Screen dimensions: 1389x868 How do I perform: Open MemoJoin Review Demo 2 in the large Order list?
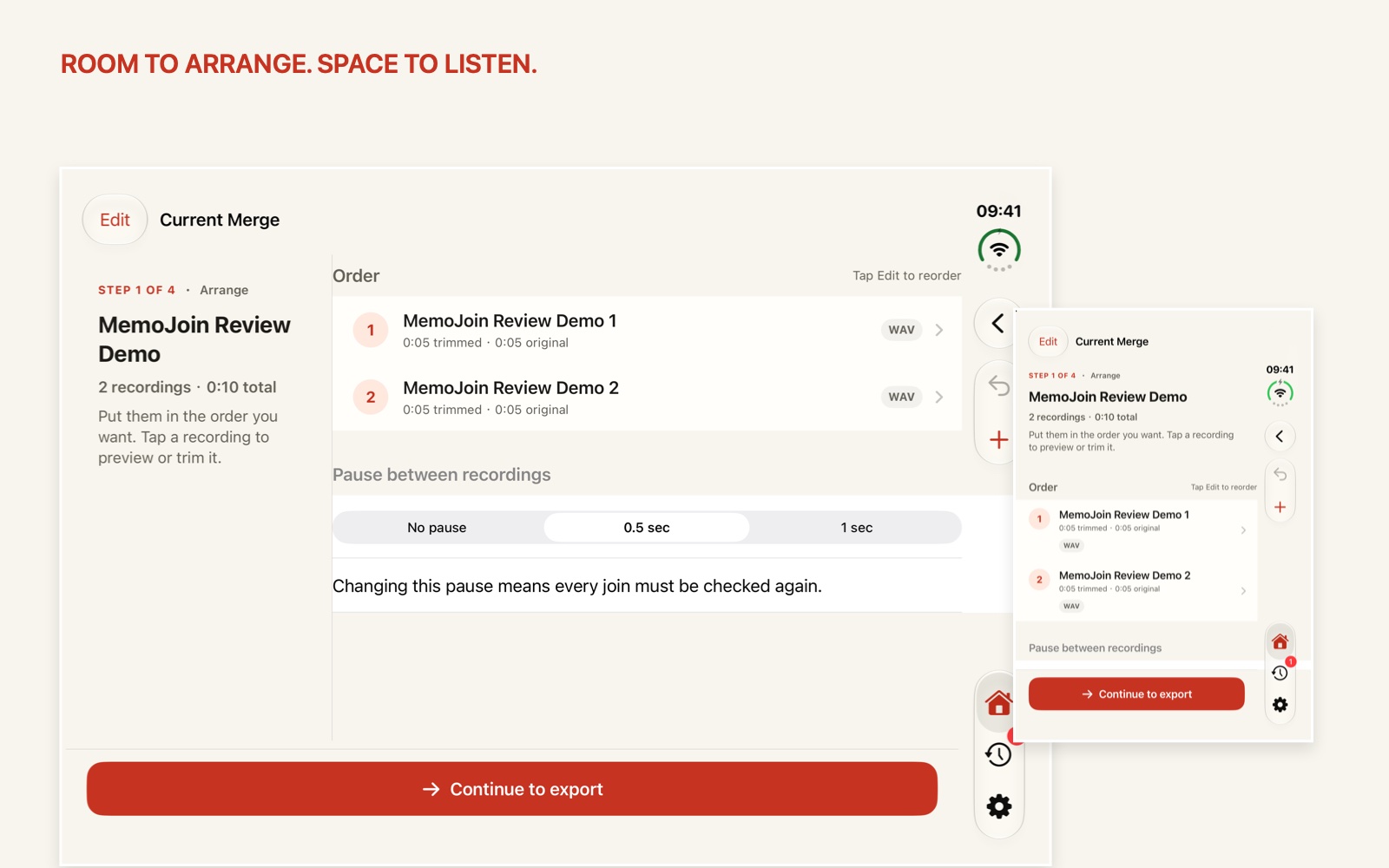[647, 397]
